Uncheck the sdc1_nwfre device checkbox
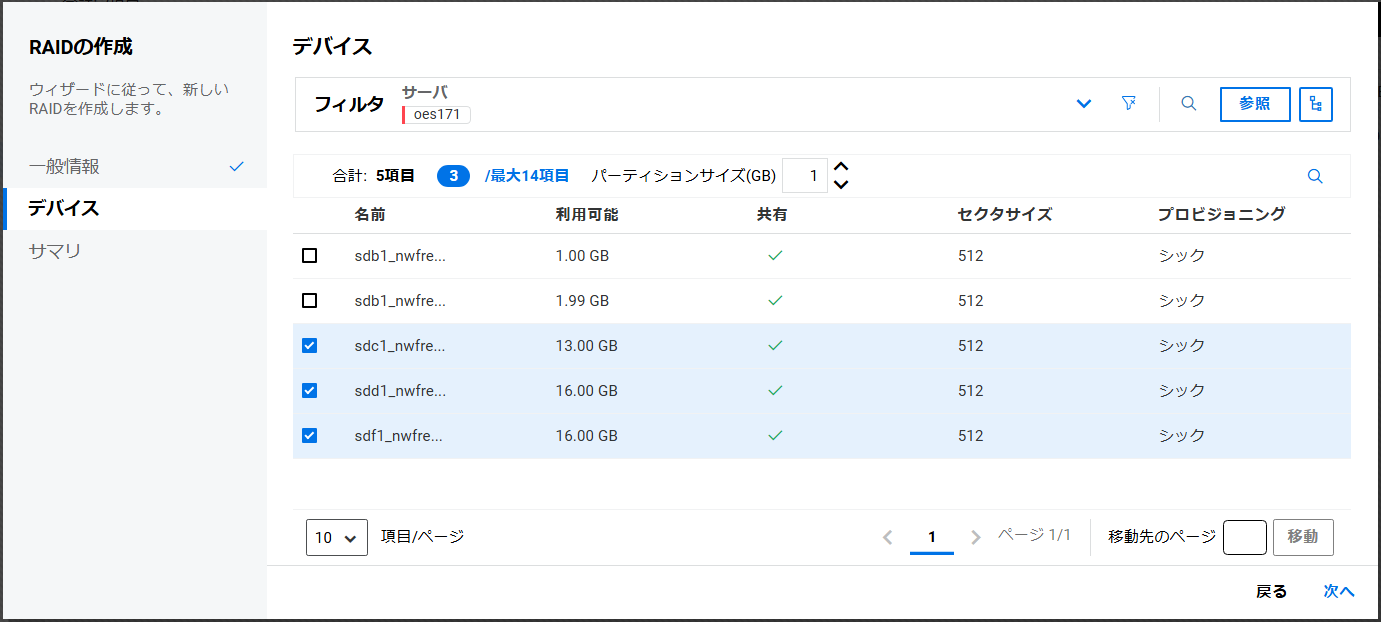 coord(310,346)
